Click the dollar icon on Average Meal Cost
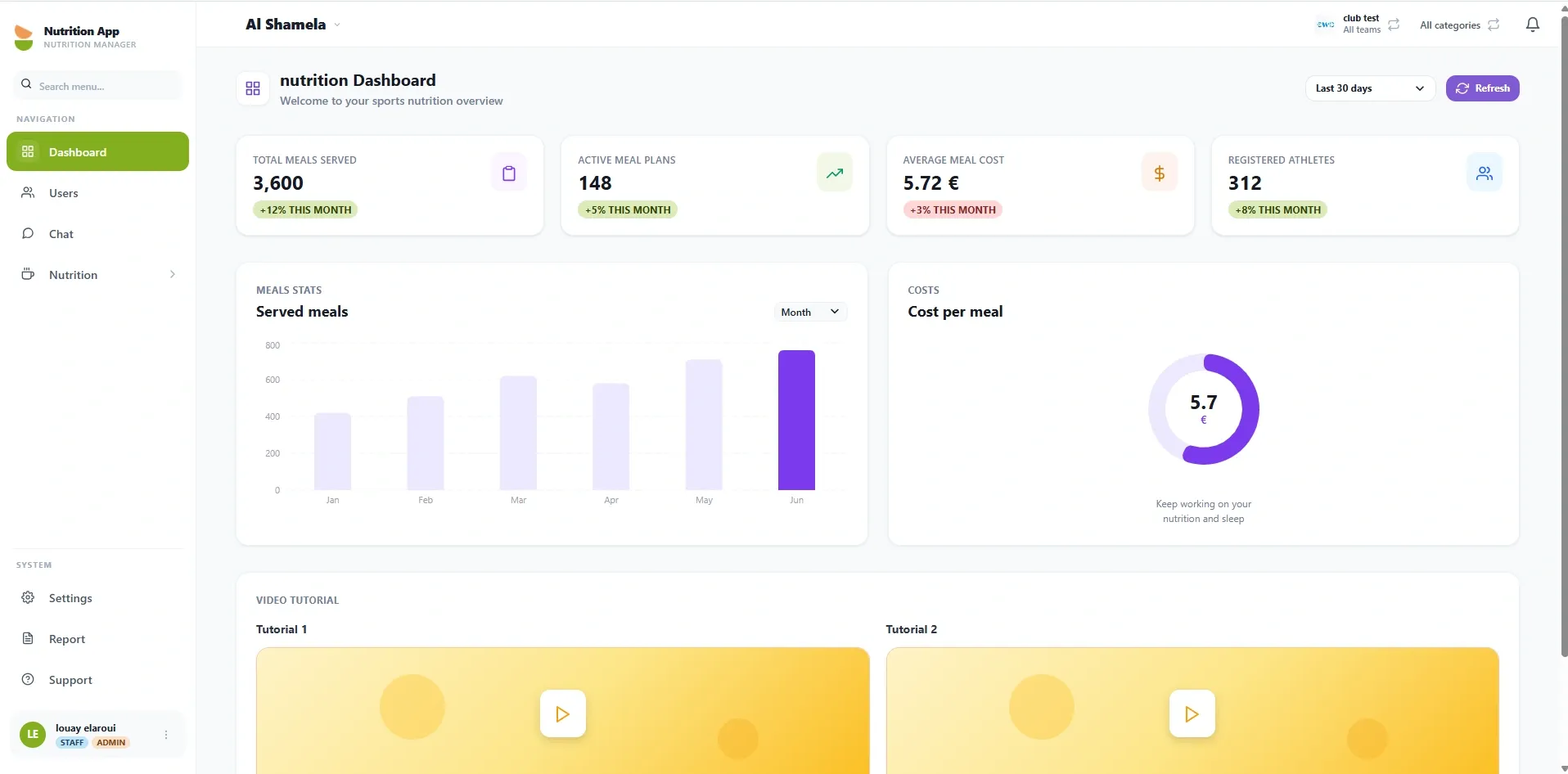 (1159, 173)
